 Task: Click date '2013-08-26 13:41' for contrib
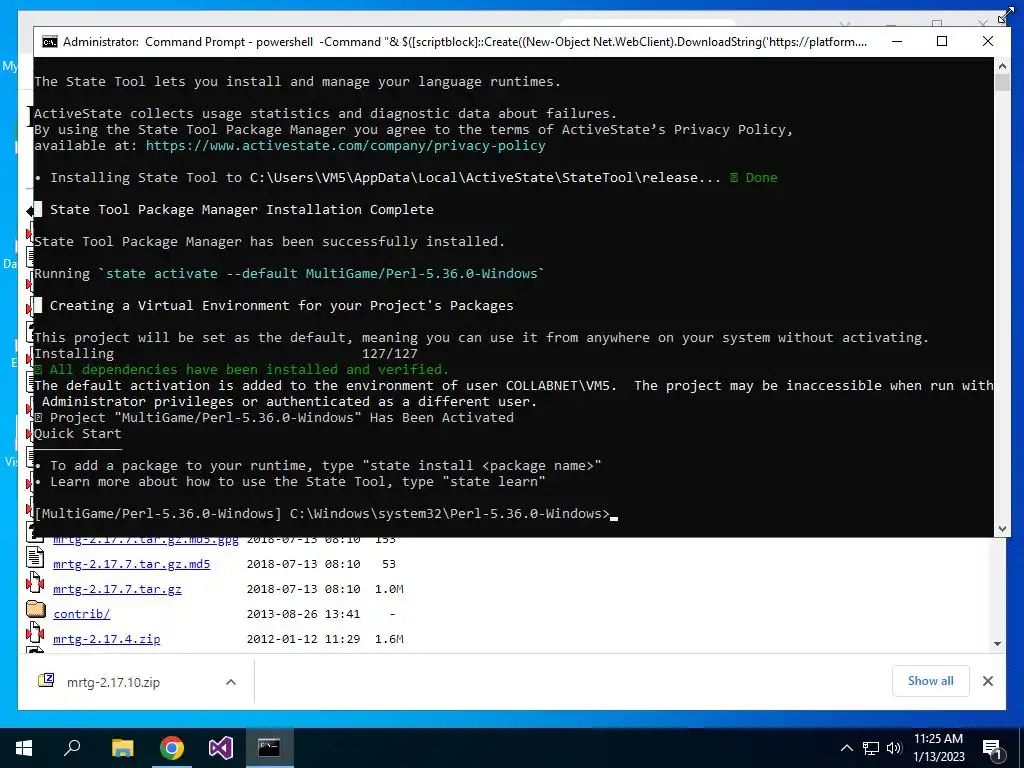point(303,614)
